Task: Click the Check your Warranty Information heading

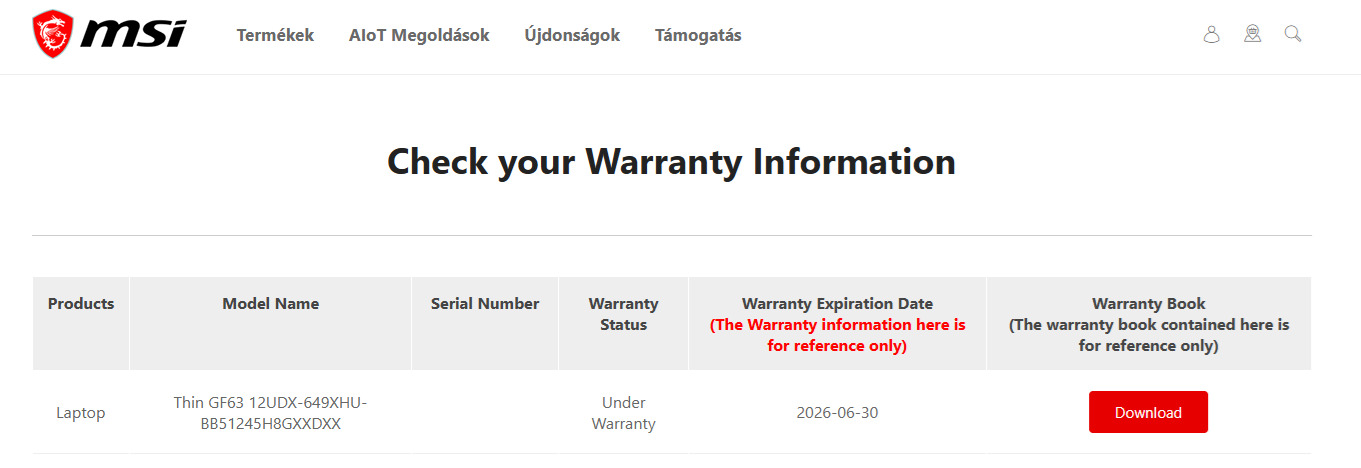Action: click(671, 162)
